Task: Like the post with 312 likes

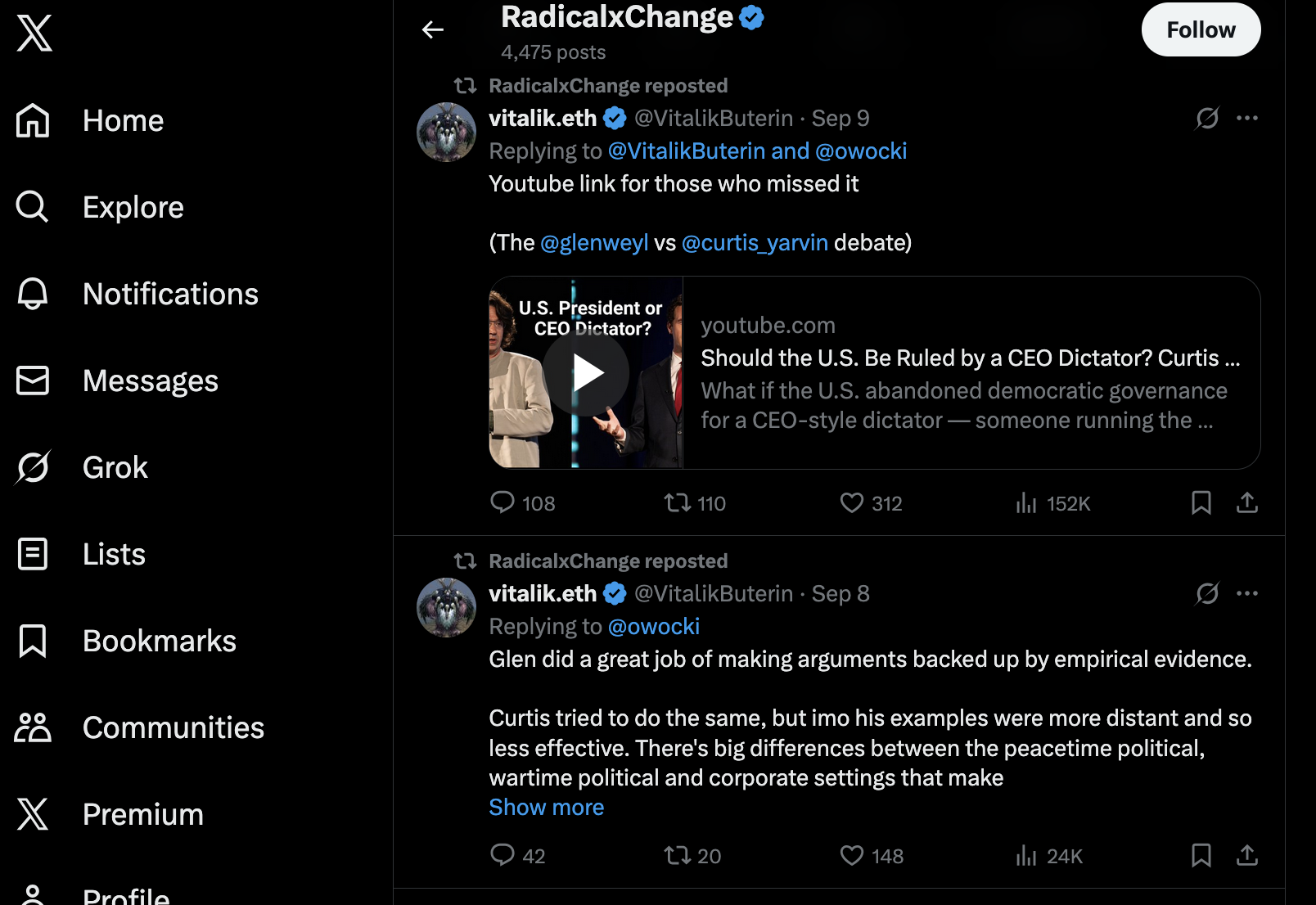Action: pyautogui.click(x=852, y=502)
